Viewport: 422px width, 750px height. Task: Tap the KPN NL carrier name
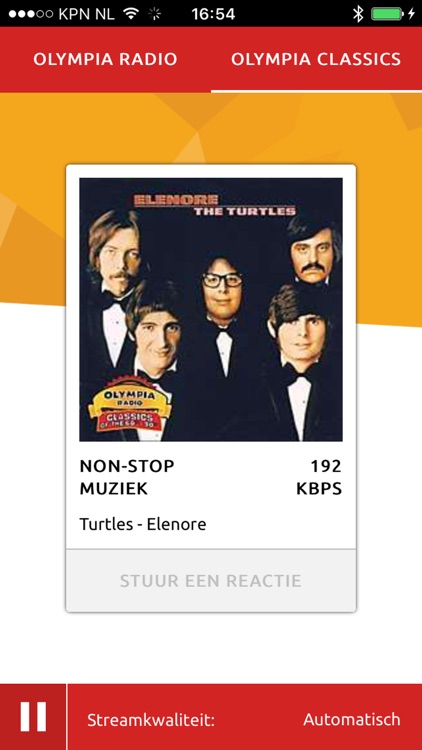point(87,13)
